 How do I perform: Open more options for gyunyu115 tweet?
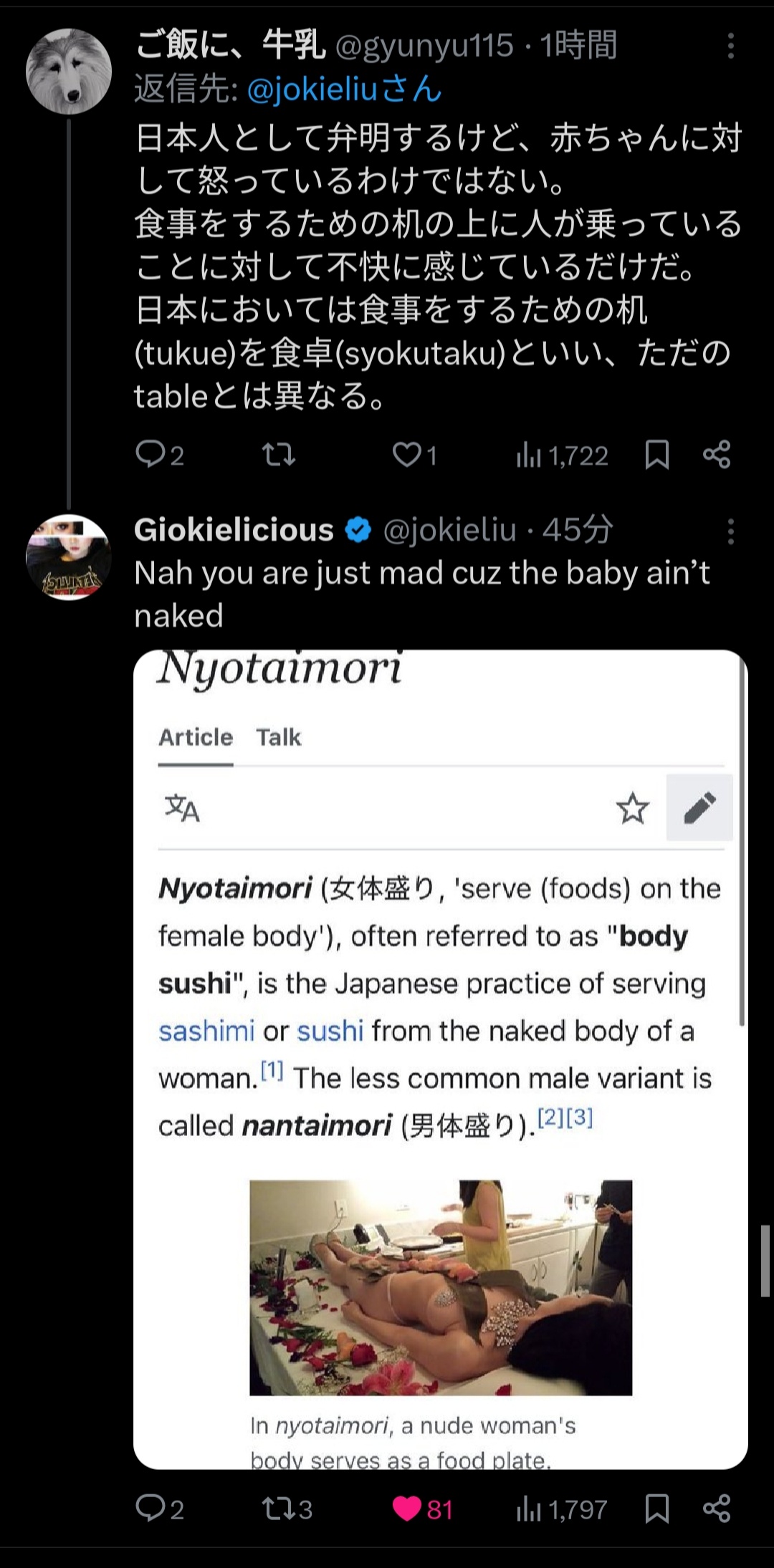(730, 46)
